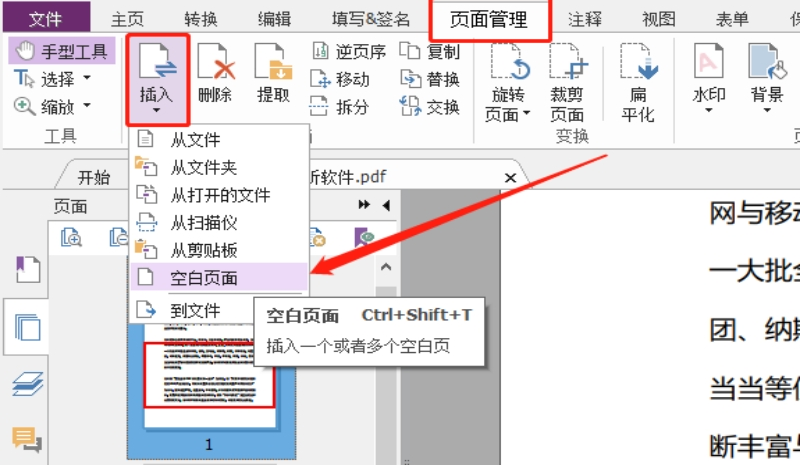Image resolution: width=800 pixels, height=465 pixels.
Task: Click the 选择 text selection tool
Action: tap(45, 79)
